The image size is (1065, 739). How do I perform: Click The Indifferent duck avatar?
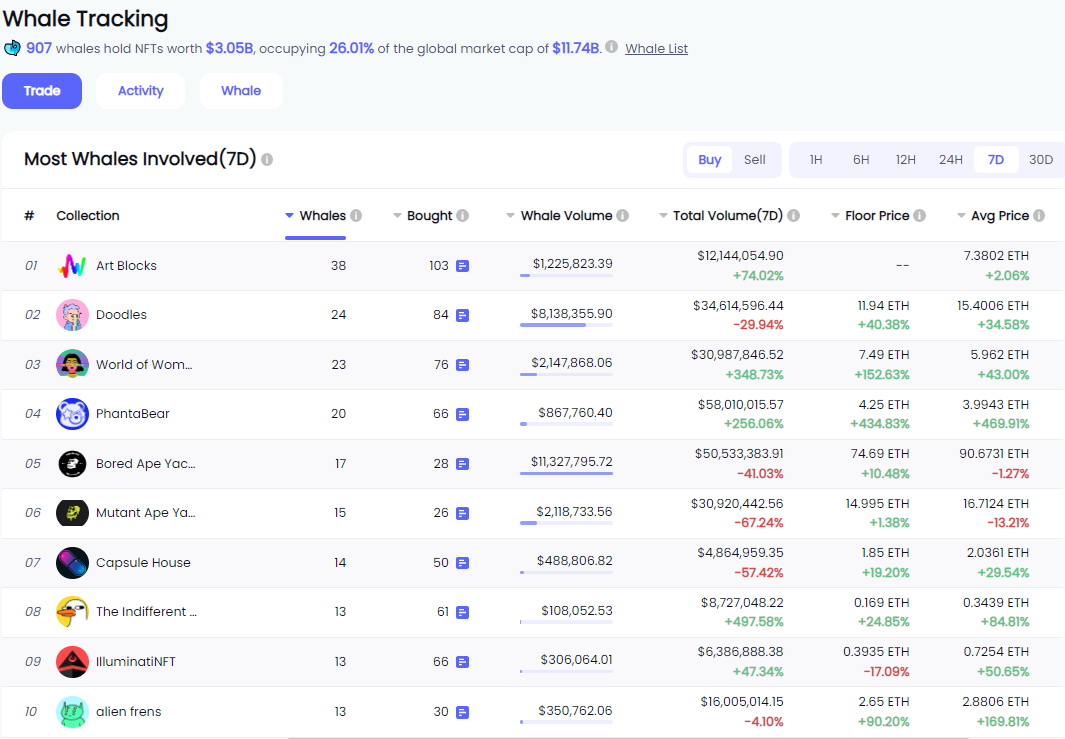click(72, 612)
